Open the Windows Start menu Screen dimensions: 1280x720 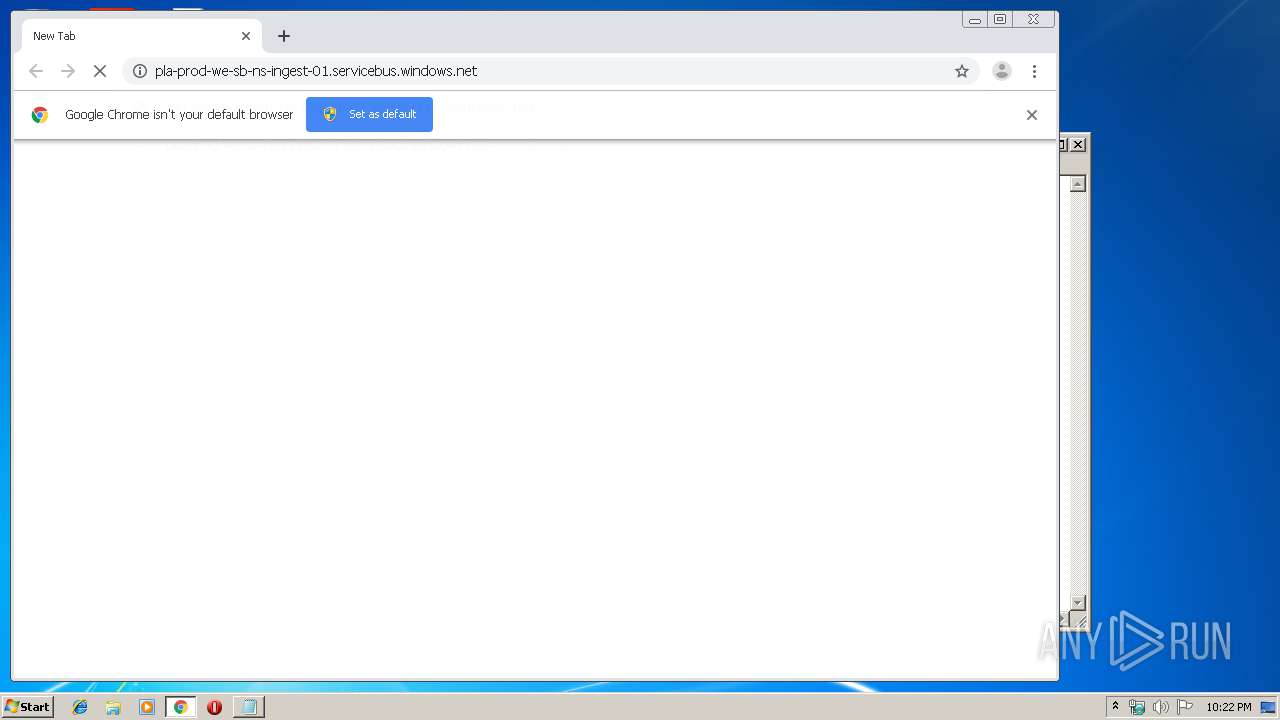[27, 707]
